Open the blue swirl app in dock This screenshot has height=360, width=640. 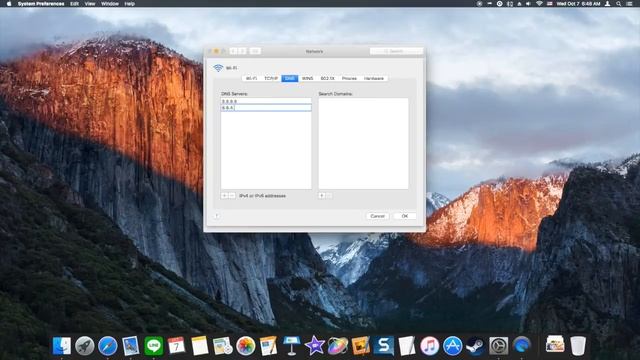(522, 346)
